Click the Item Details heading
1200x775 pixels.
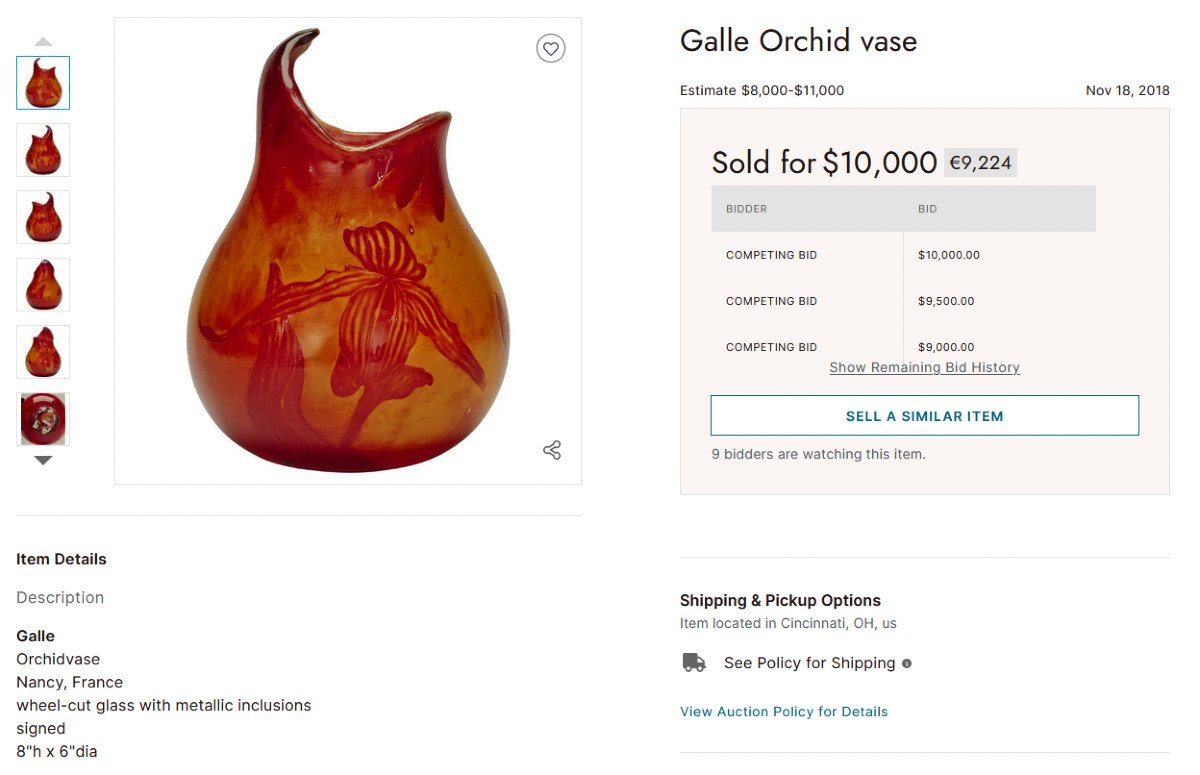[61, 559]
